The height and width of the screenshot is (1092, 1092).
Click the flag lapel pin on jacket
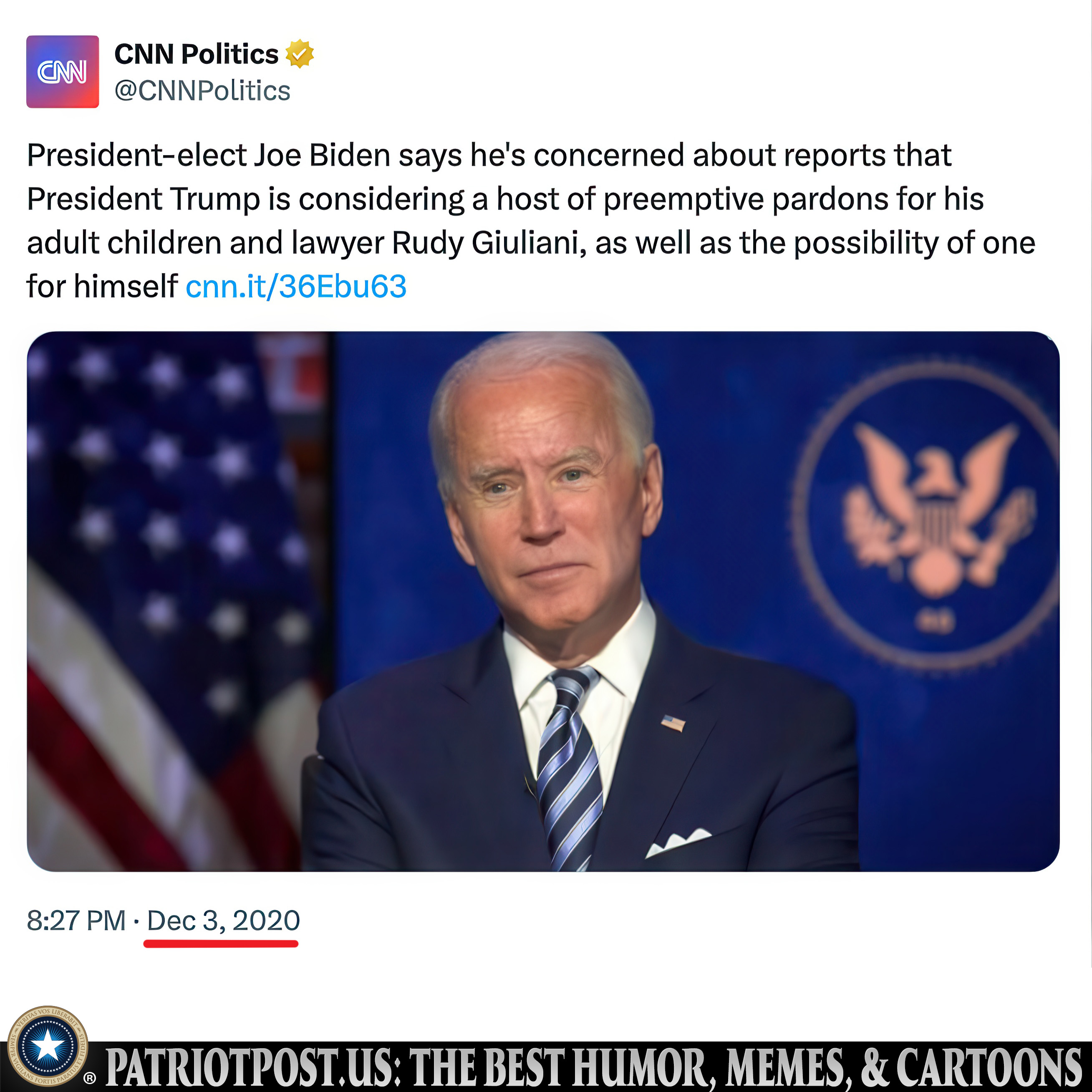click(673, 723)
